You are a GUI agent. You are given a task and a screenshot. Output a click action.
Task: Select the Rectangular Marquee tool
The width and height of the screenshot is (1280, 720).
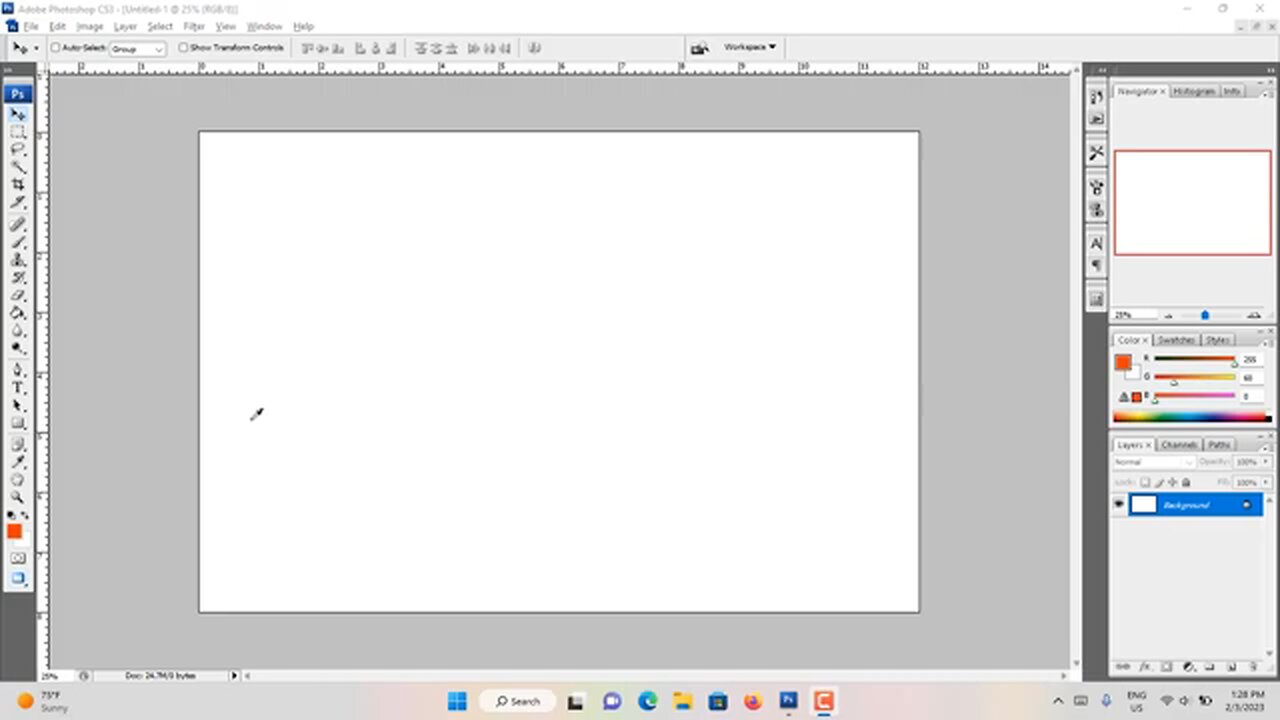[18, 132]
